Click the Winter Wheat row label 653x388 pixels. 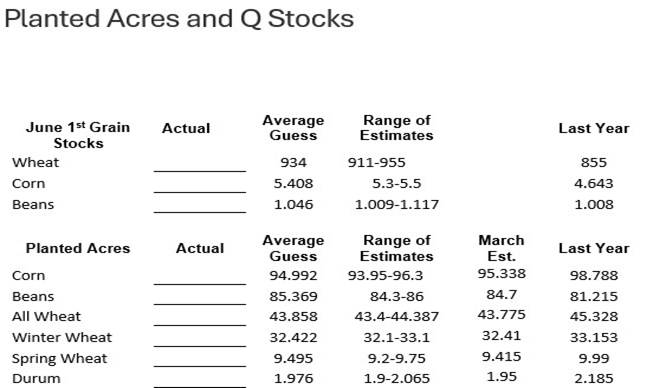pos(62,337)
